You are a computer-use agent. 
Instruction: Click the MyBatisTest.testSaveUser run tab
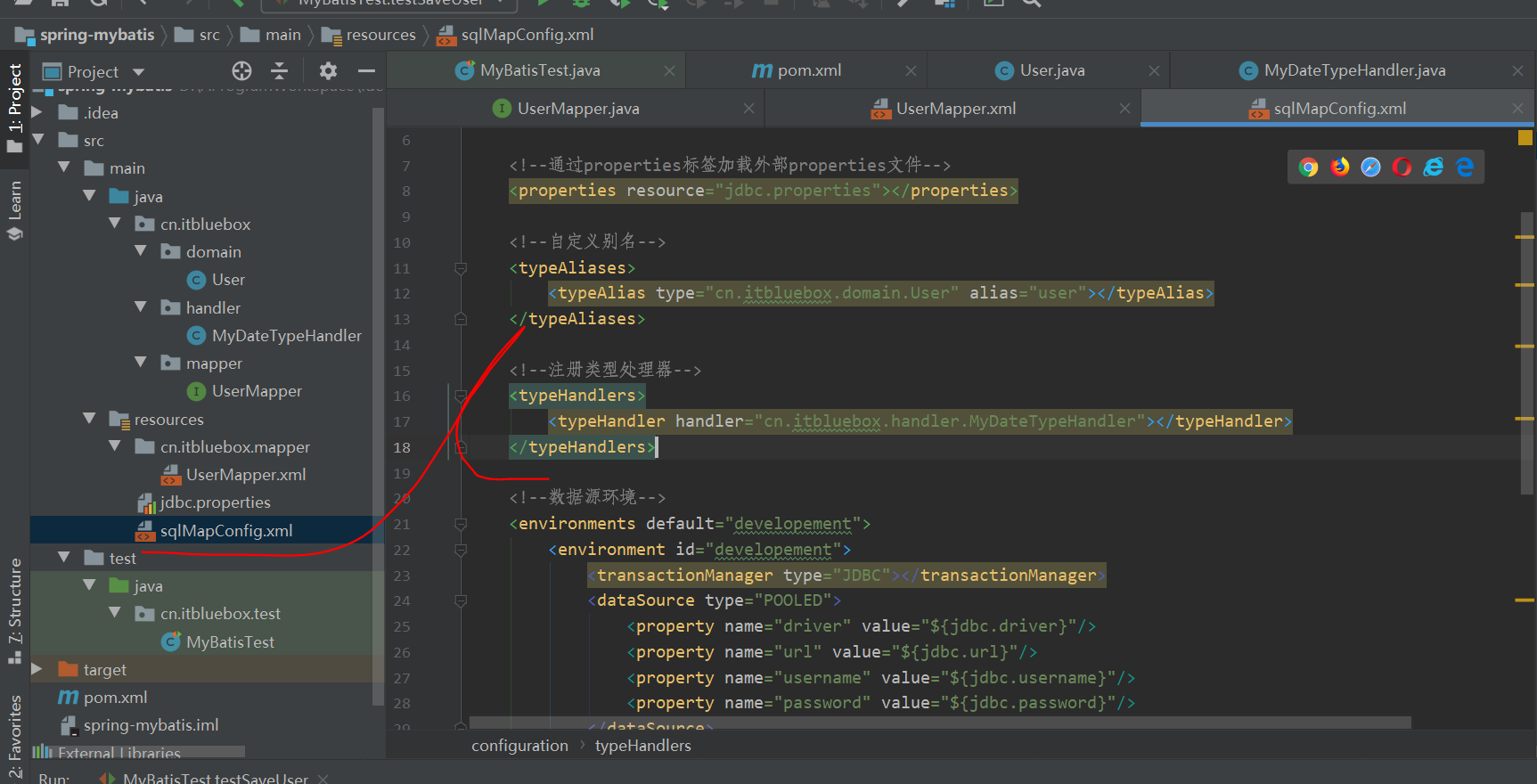coord(215,778)
